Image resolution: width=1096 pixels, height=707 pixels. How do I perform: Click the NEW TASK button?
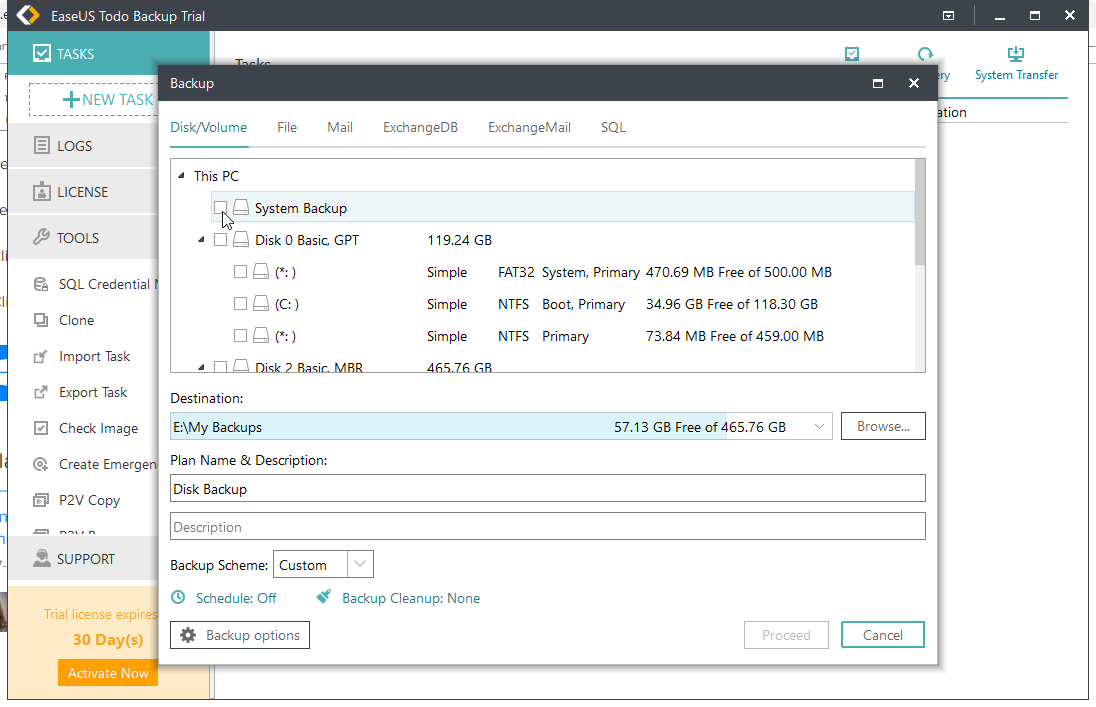tap(94, 99)
